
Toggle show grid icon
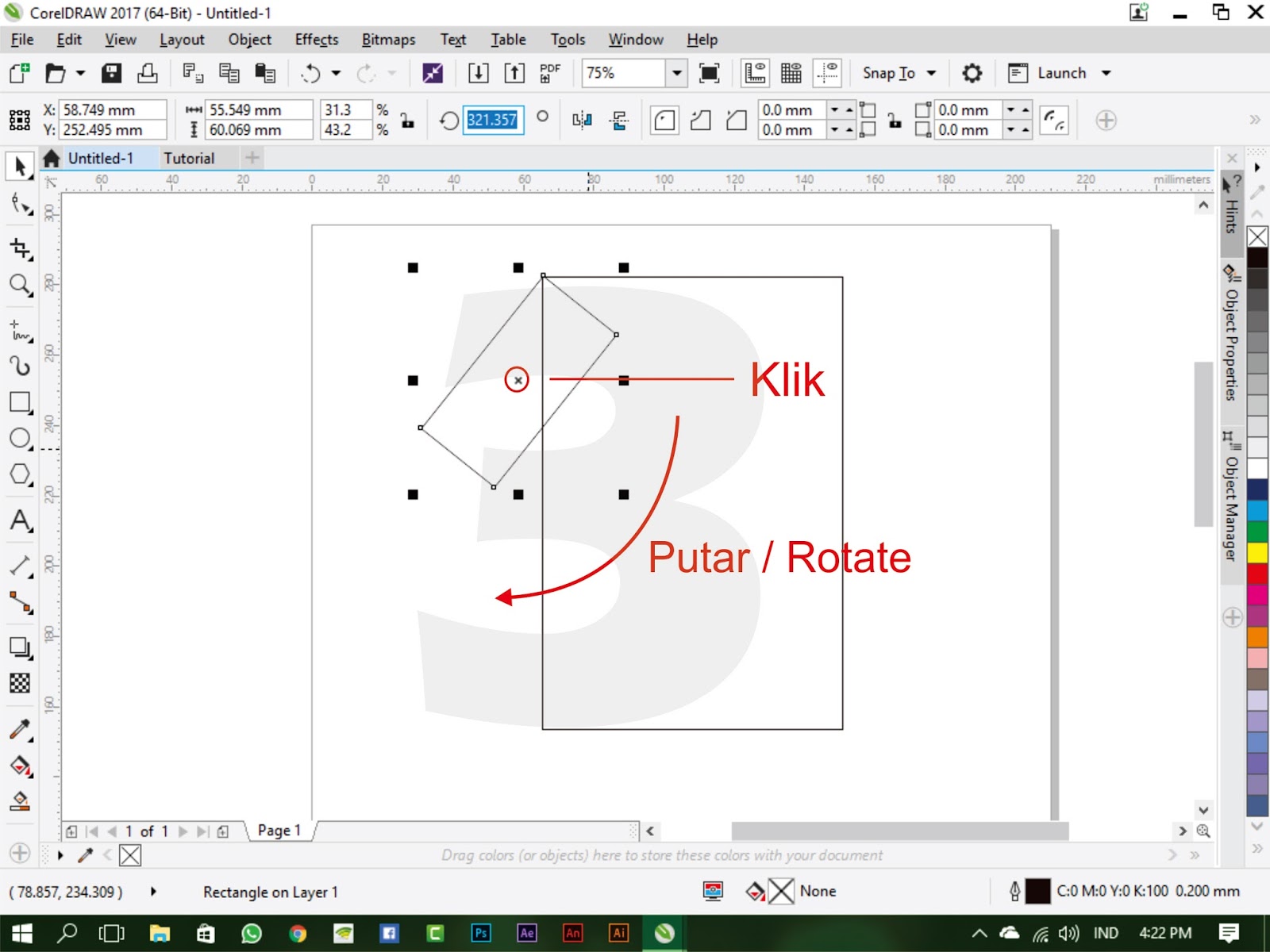pyautogui.click(x=791, y=73)
